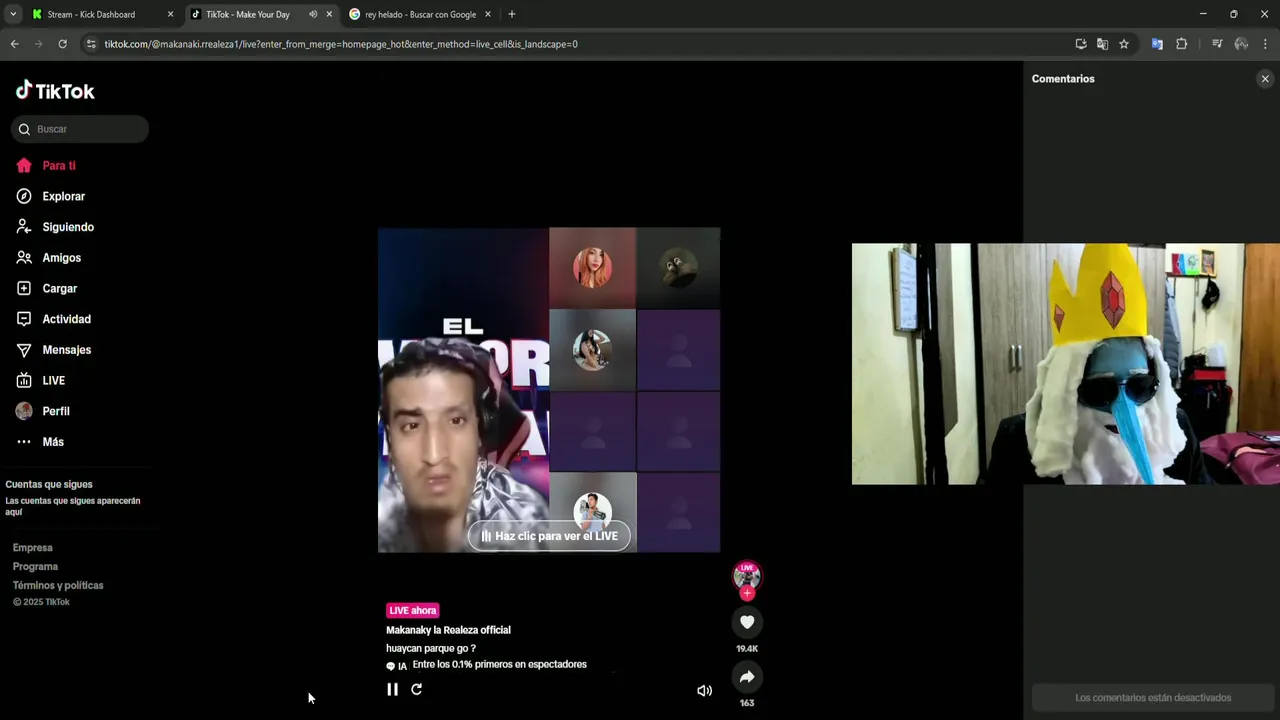Pause the live video preview
The height and width of the screenshot is (720, 1280).
point(392,689)
